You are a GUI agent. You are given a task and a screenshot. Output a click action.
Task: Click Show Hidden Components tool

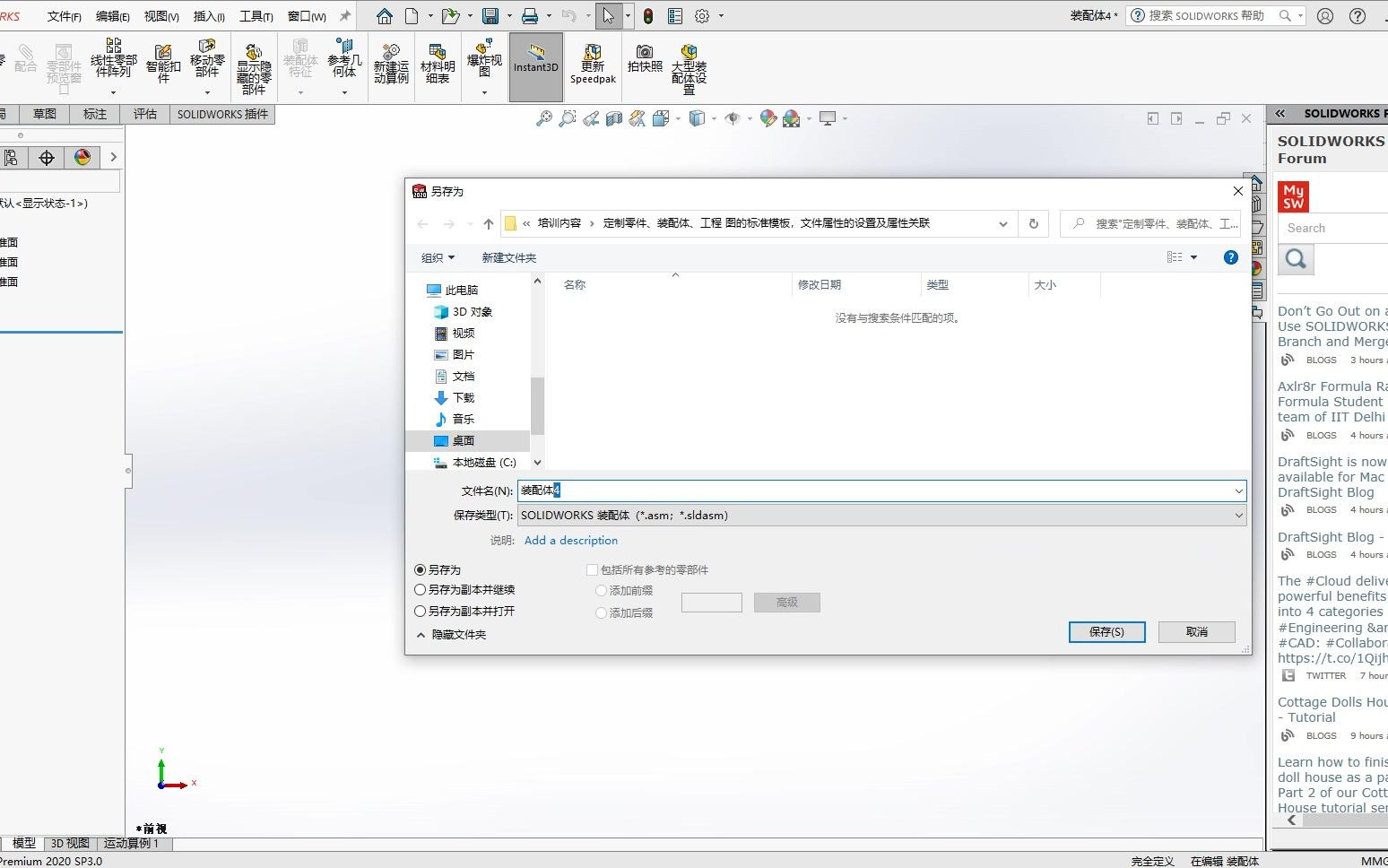[x=254, y=69]
